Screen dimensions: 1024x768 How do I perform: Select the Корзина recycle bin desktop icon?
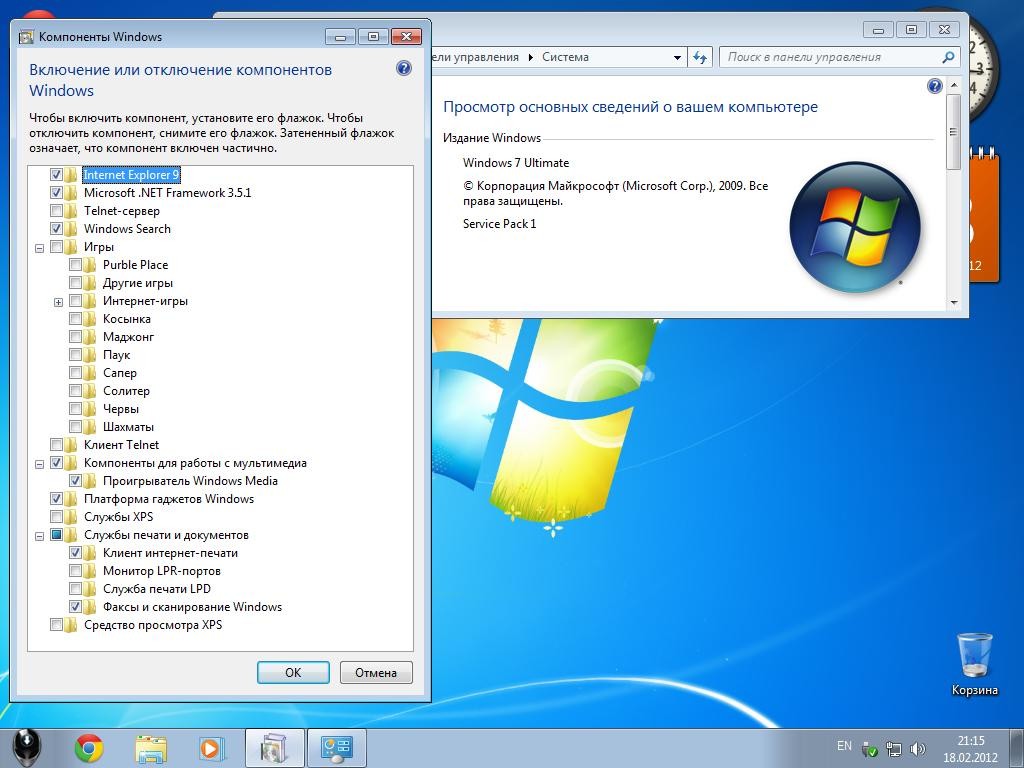[x=974, y=664]
